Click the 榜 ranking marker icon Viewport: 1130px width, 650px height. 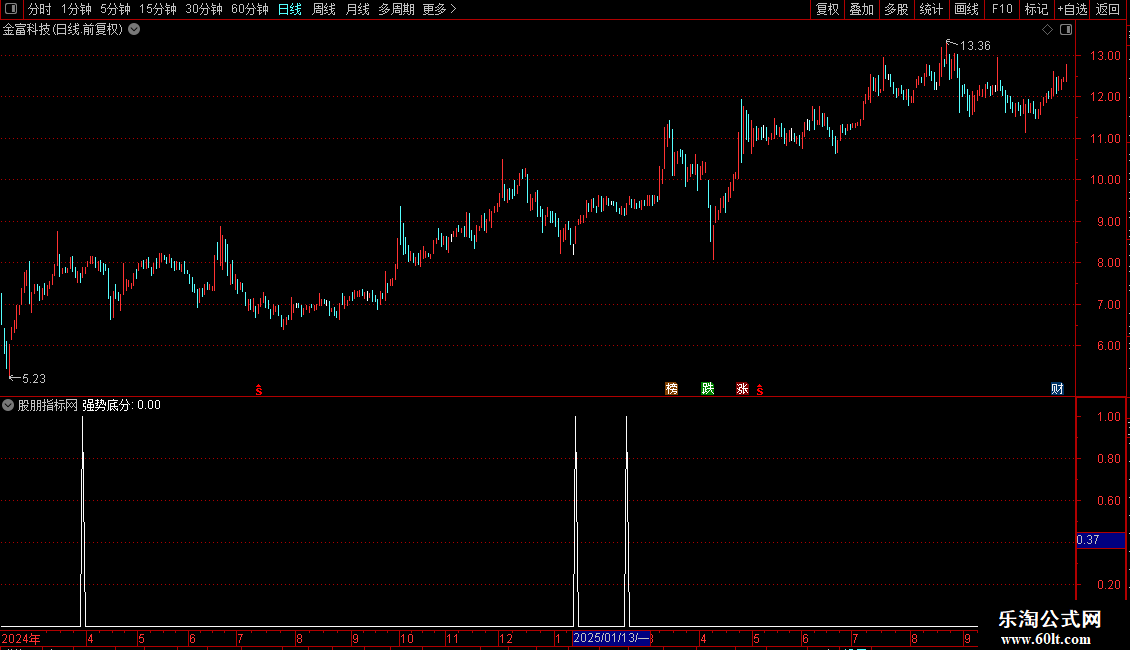click(672, 388)
